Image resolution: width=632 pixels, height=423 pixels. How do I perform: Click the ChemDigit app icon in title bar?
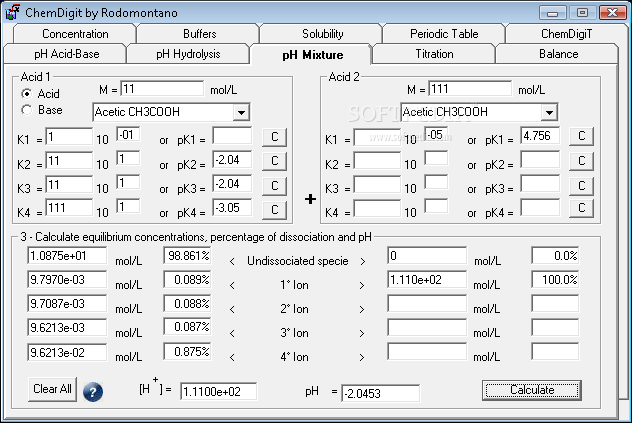coord(12,13)
